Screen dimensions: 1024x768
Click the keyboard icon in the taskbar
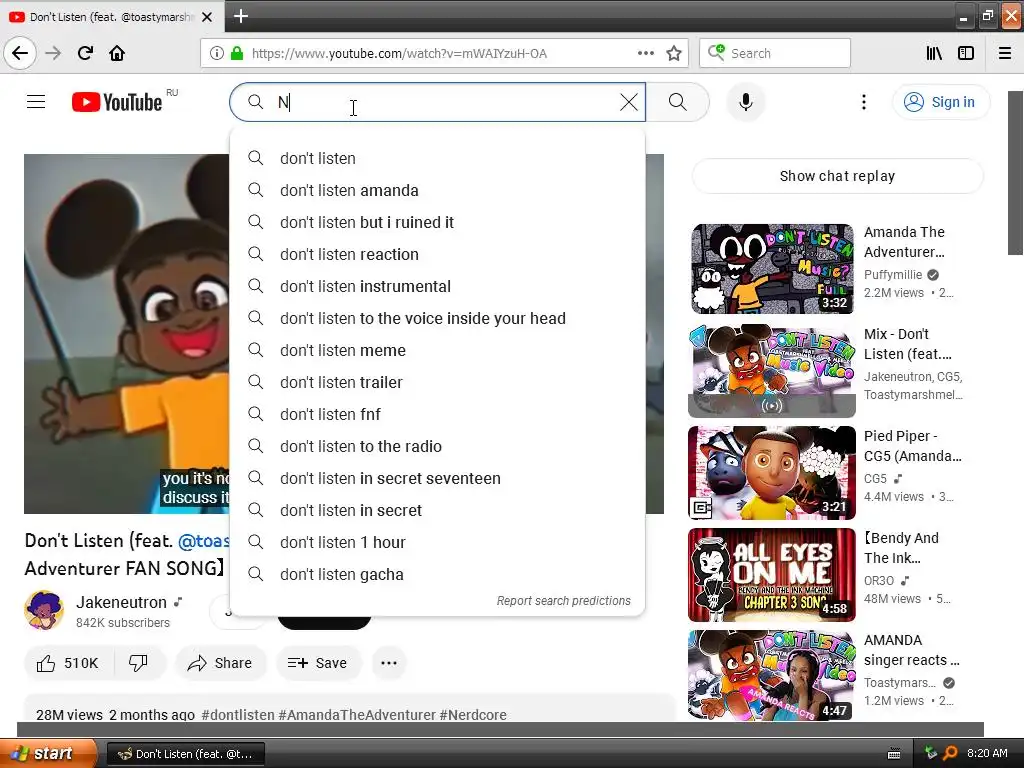click(895, 754)
